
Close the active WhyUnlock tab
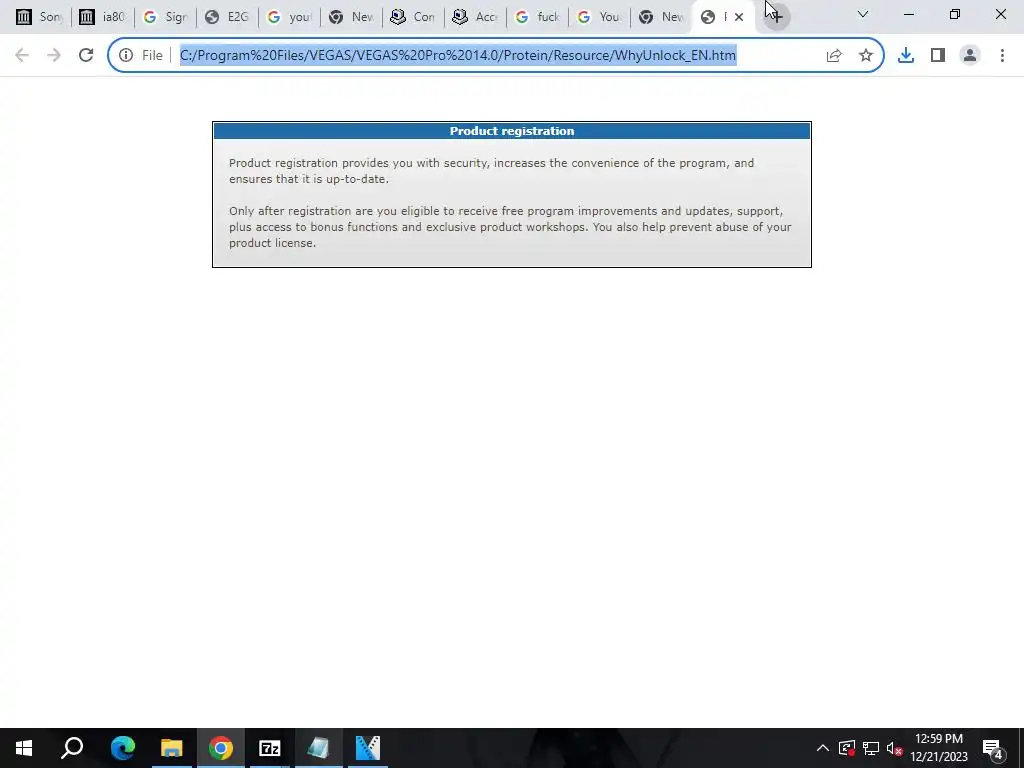click(739, 17)
